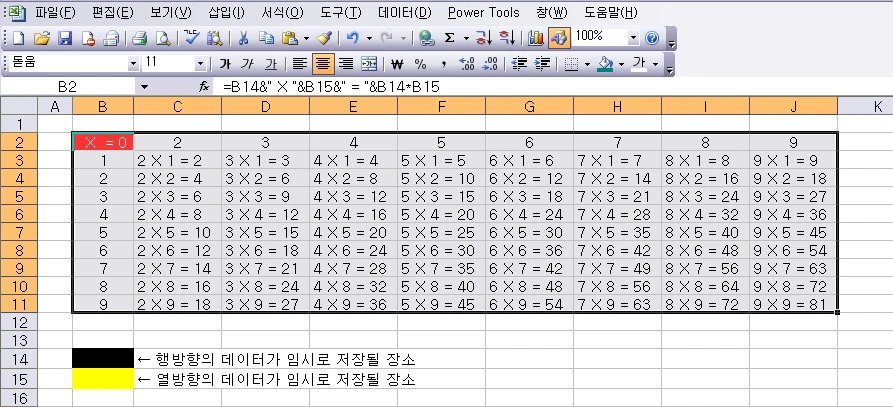Open a file with the folder icon
Image resolution: width=893 pixels, height=407 pixels.
point(42,38)
